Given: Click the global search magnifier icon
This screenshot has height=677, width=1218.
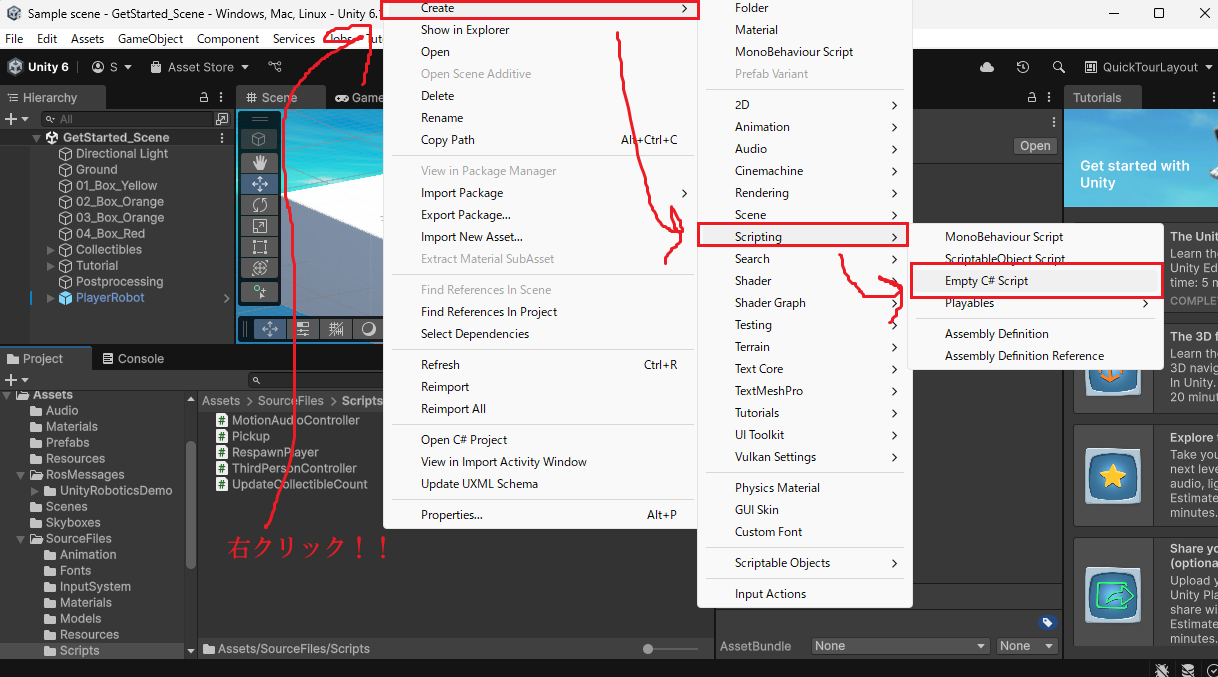Looking at the screenshot, I should (1060, 66).
